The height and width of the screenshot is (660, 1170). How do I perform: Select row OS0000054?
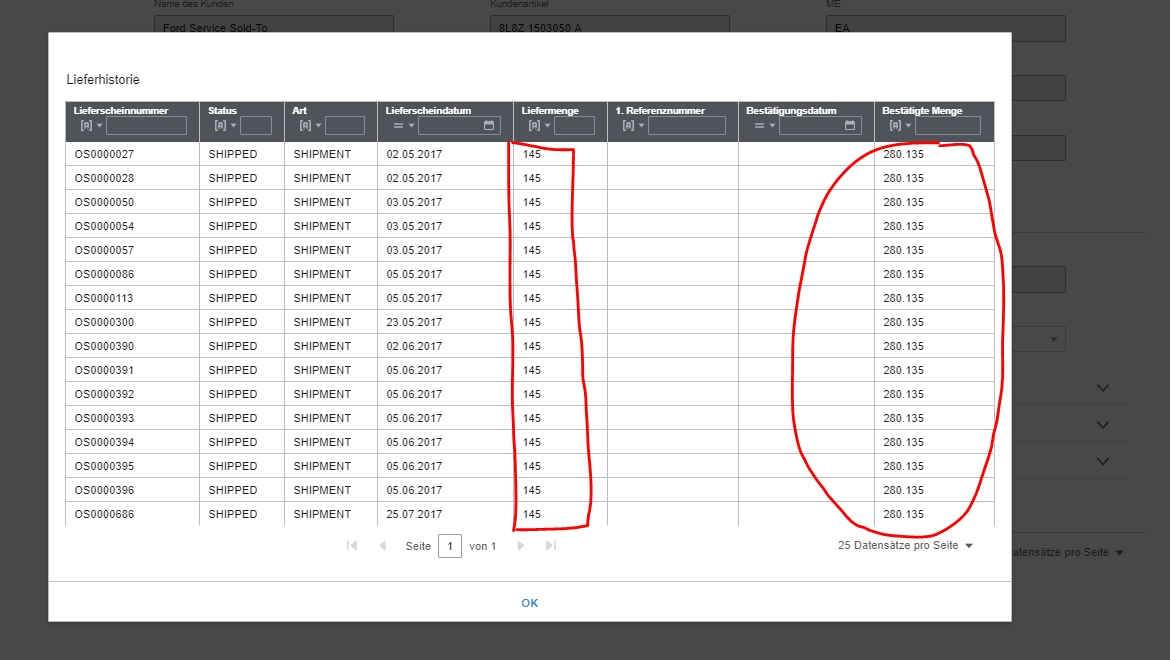coord(530,226)
